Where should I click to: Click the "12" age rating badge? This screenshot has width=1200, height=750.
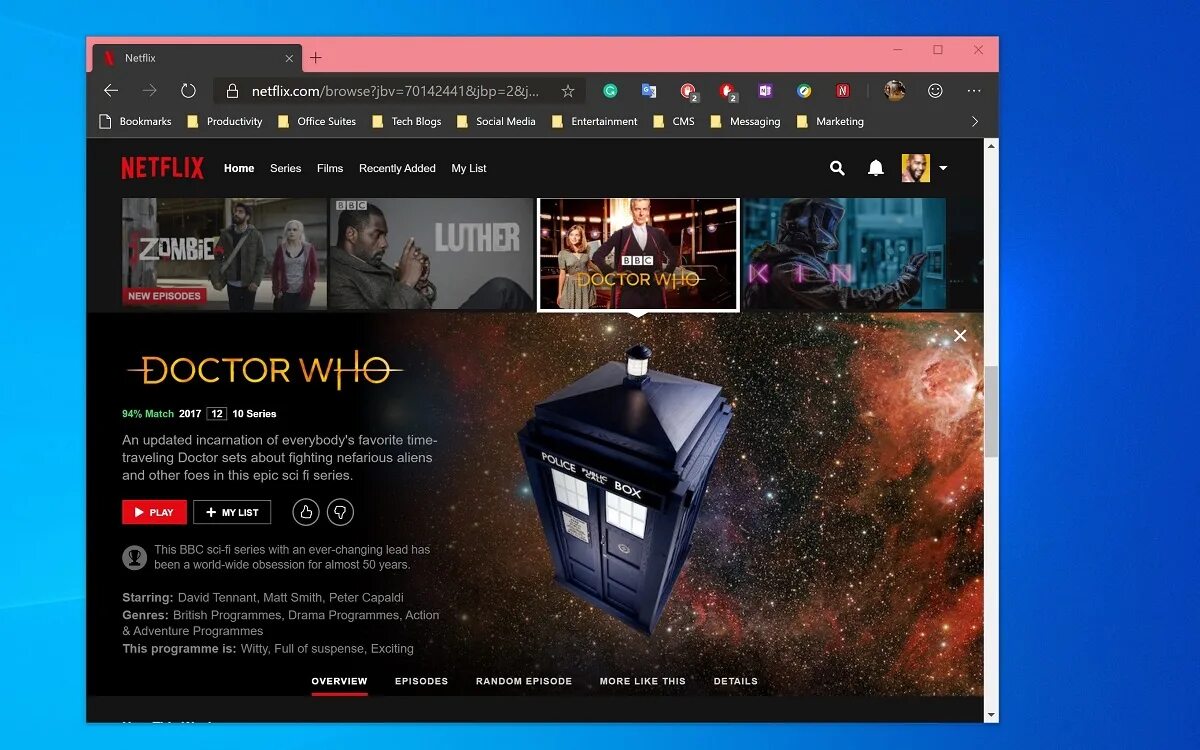click(217, 414)
